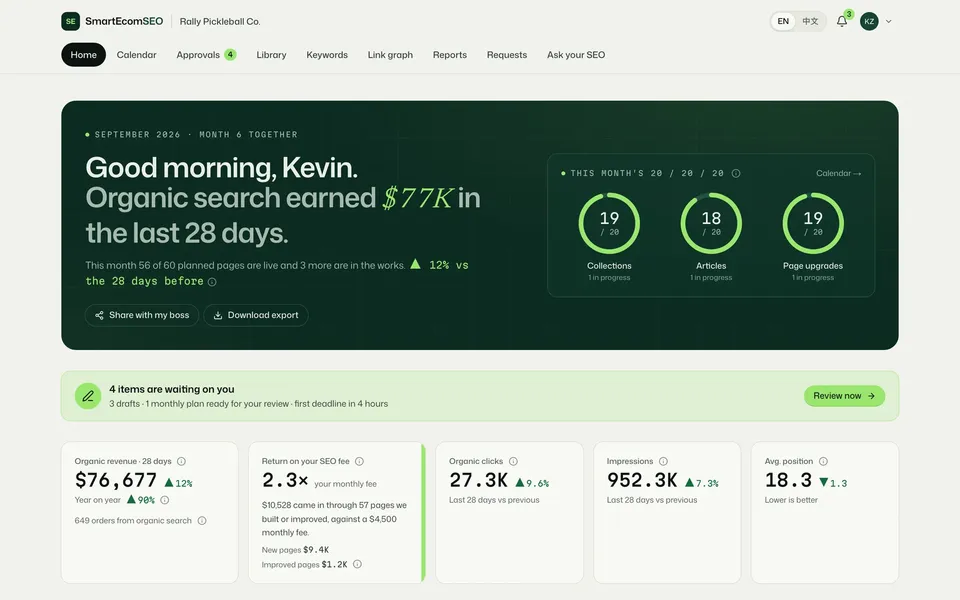This screenshot has height=600, width=960.
Task: Click Share with my boss button
Action: click(x=141, y=315)
